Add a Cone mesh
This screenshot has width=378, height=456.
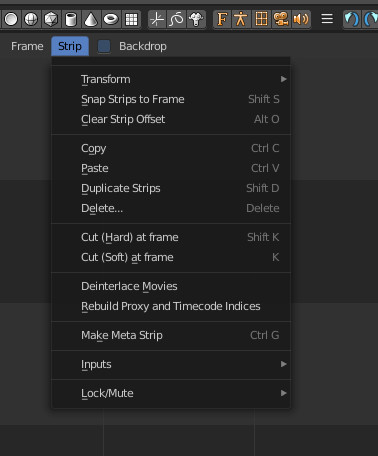[x=91, y=19]
